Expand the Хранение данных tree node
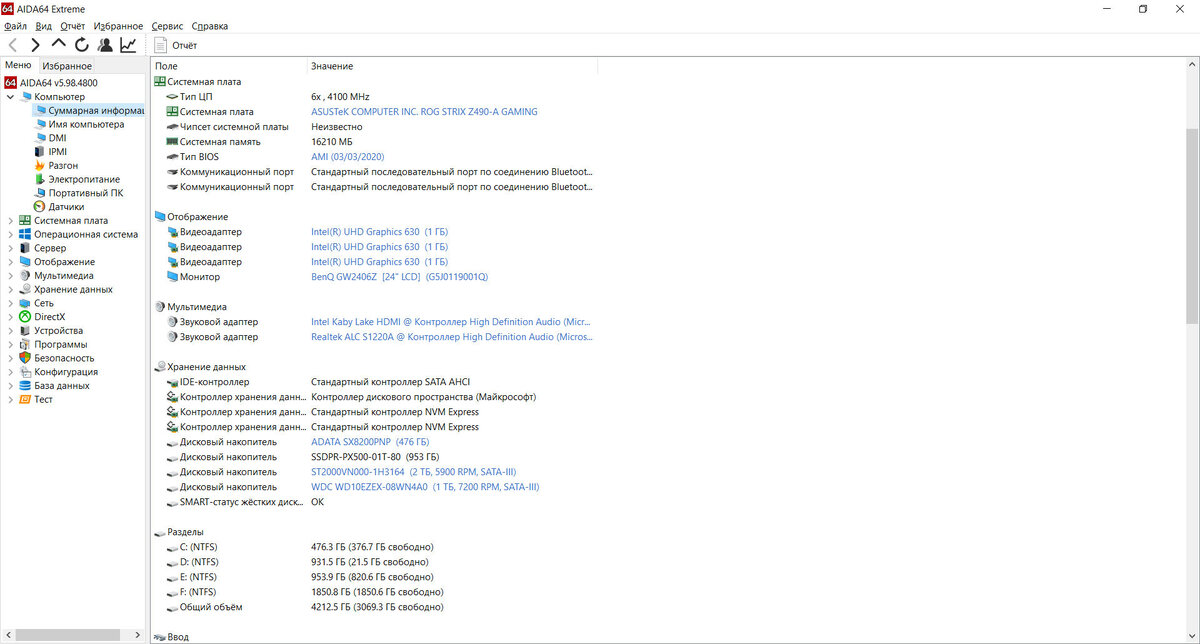1200x644 pixels. (x=10, y=290)
